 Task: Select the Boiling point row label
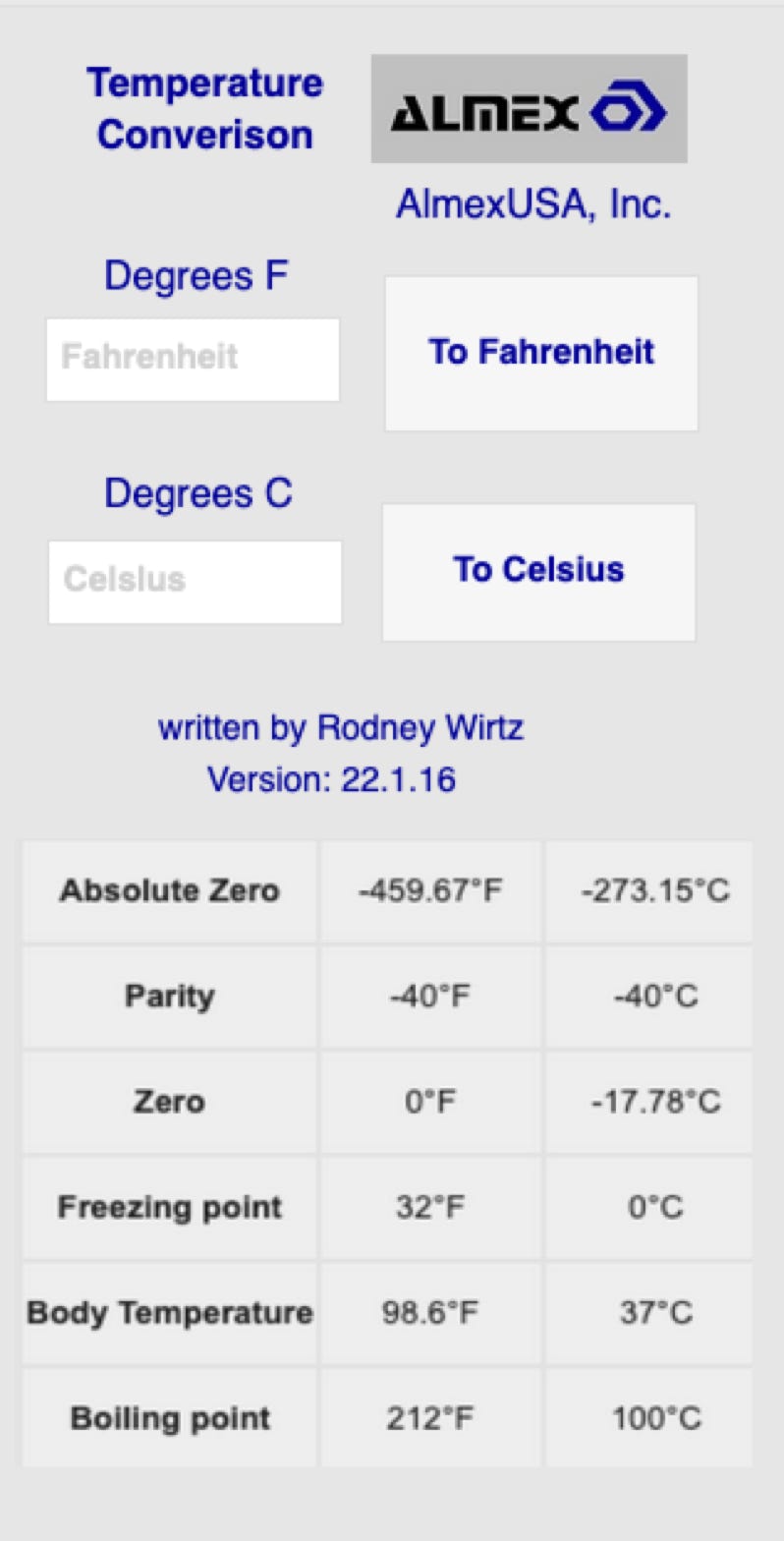(x=169, y=1419)
